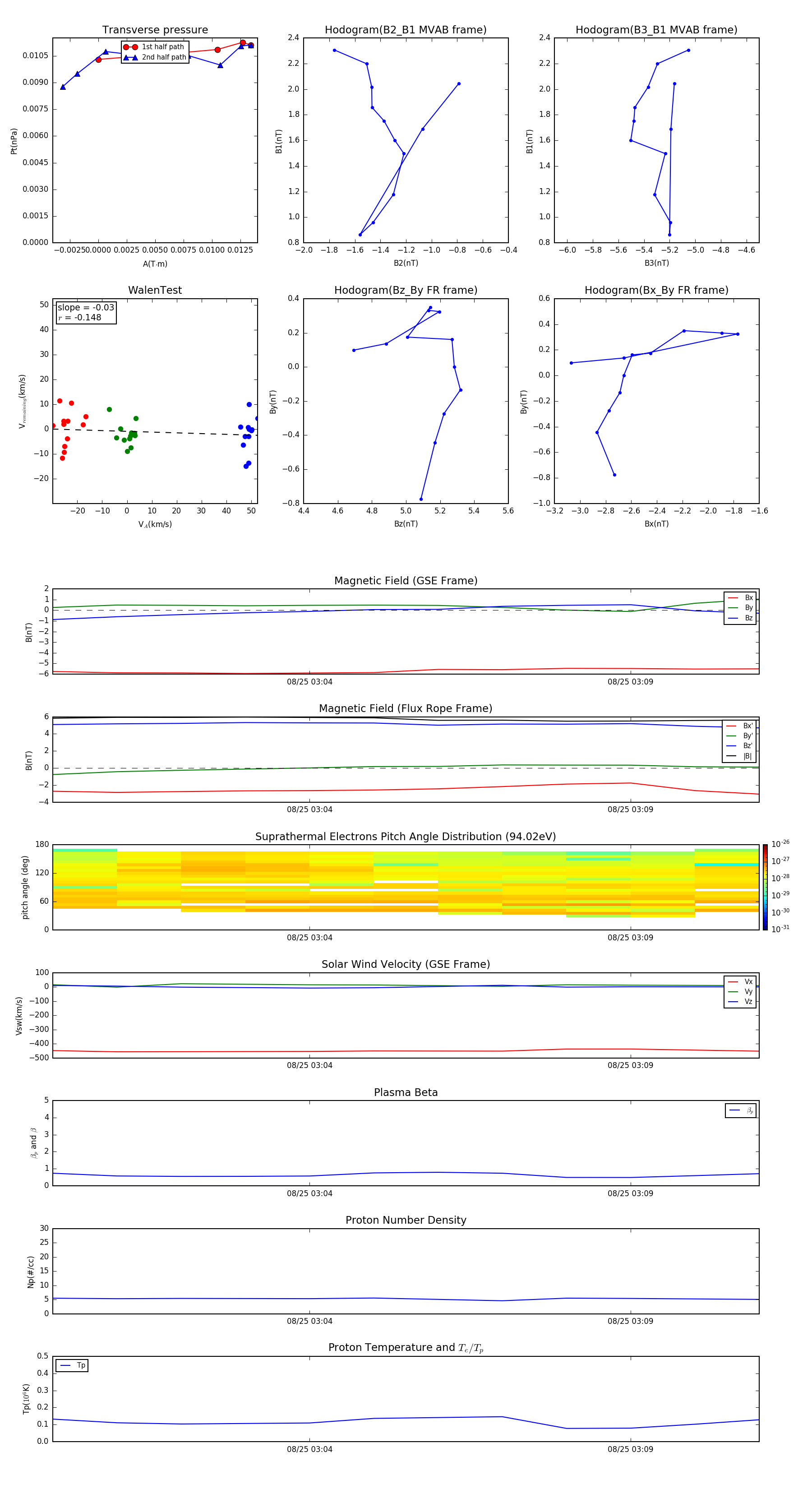Click '08/25 03:04' under Proton Number Density
812x1489 pixels.
[x=310, y=1321]
